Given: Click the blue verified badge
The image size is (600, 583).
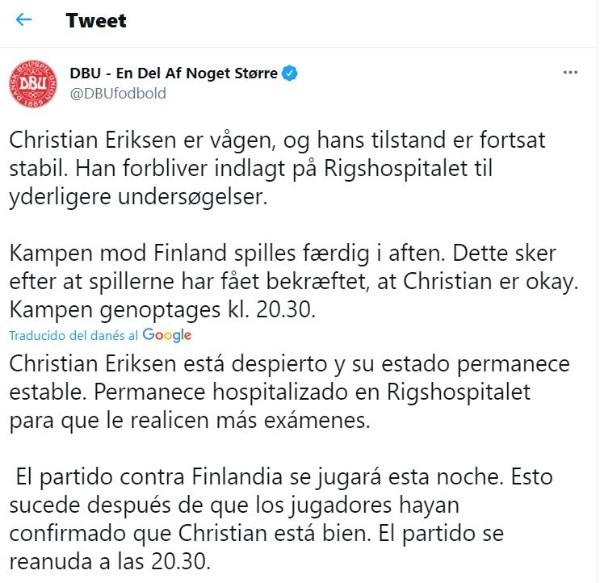Looking at the screenshot, I should tap(288, 74).
